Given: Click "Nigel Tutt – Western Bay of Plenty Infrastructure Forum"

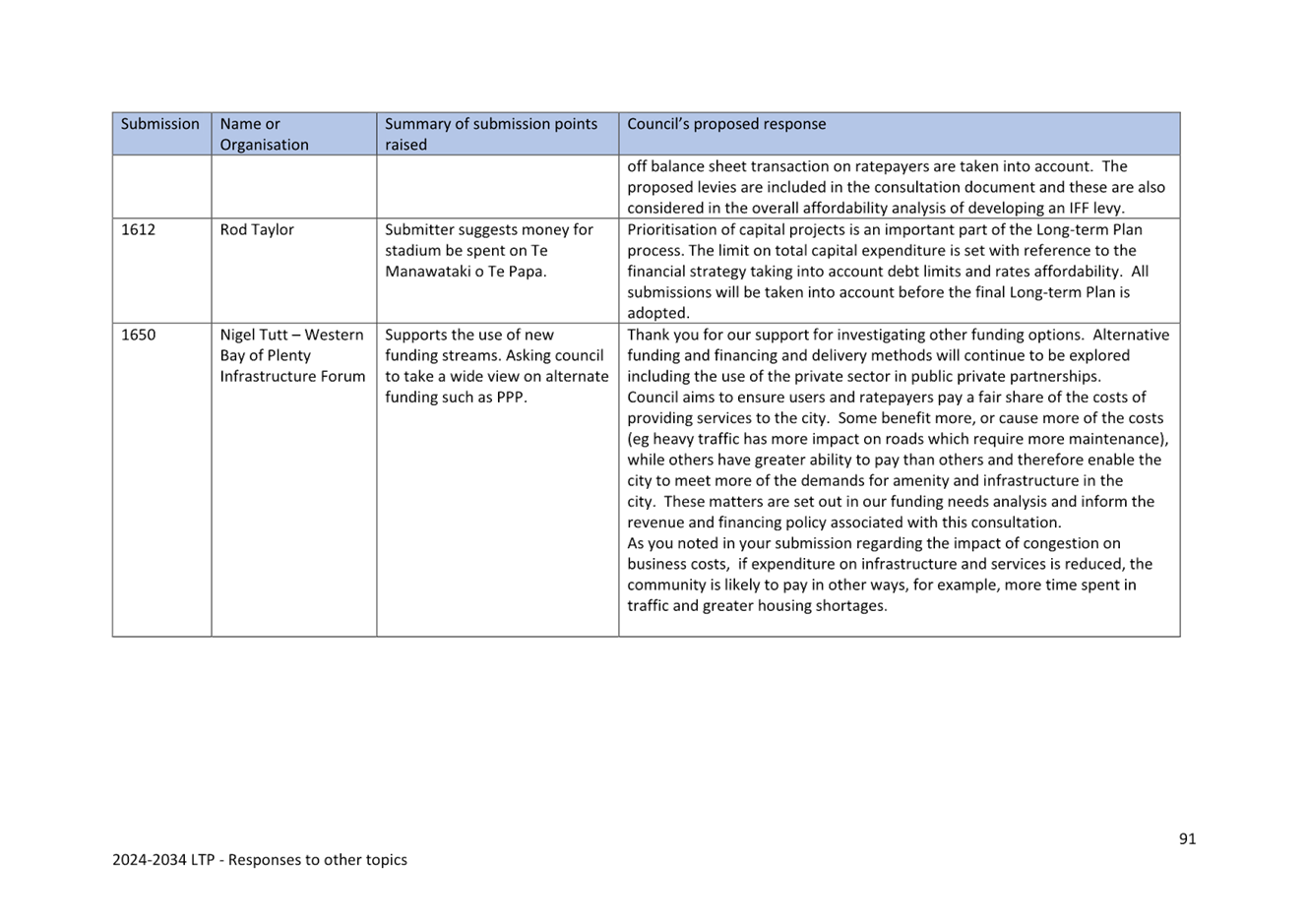Looking at the screenshot, I should (x=292, y=355).
